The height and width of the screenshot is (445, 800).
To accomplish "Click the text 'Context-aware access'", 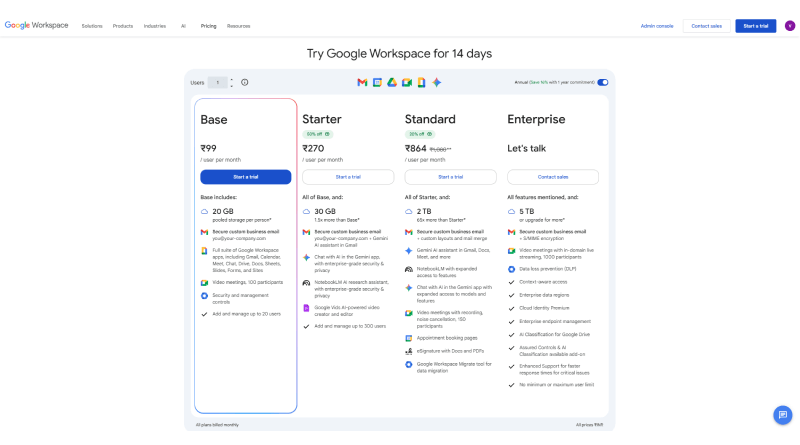I will (543, 282).
